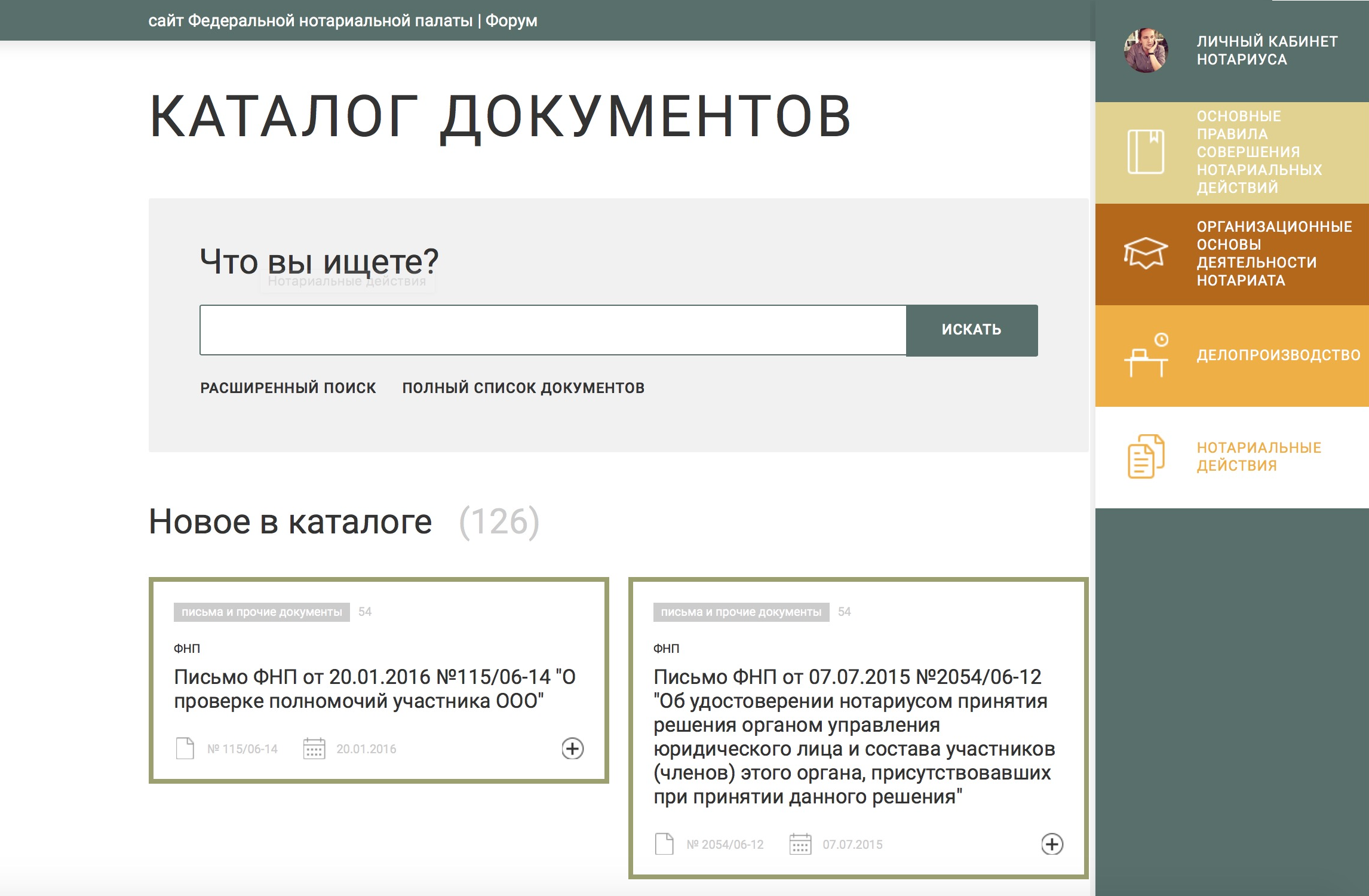Click the notary profile avatar photo
1369x896 pixels.
click(1145, 51)
